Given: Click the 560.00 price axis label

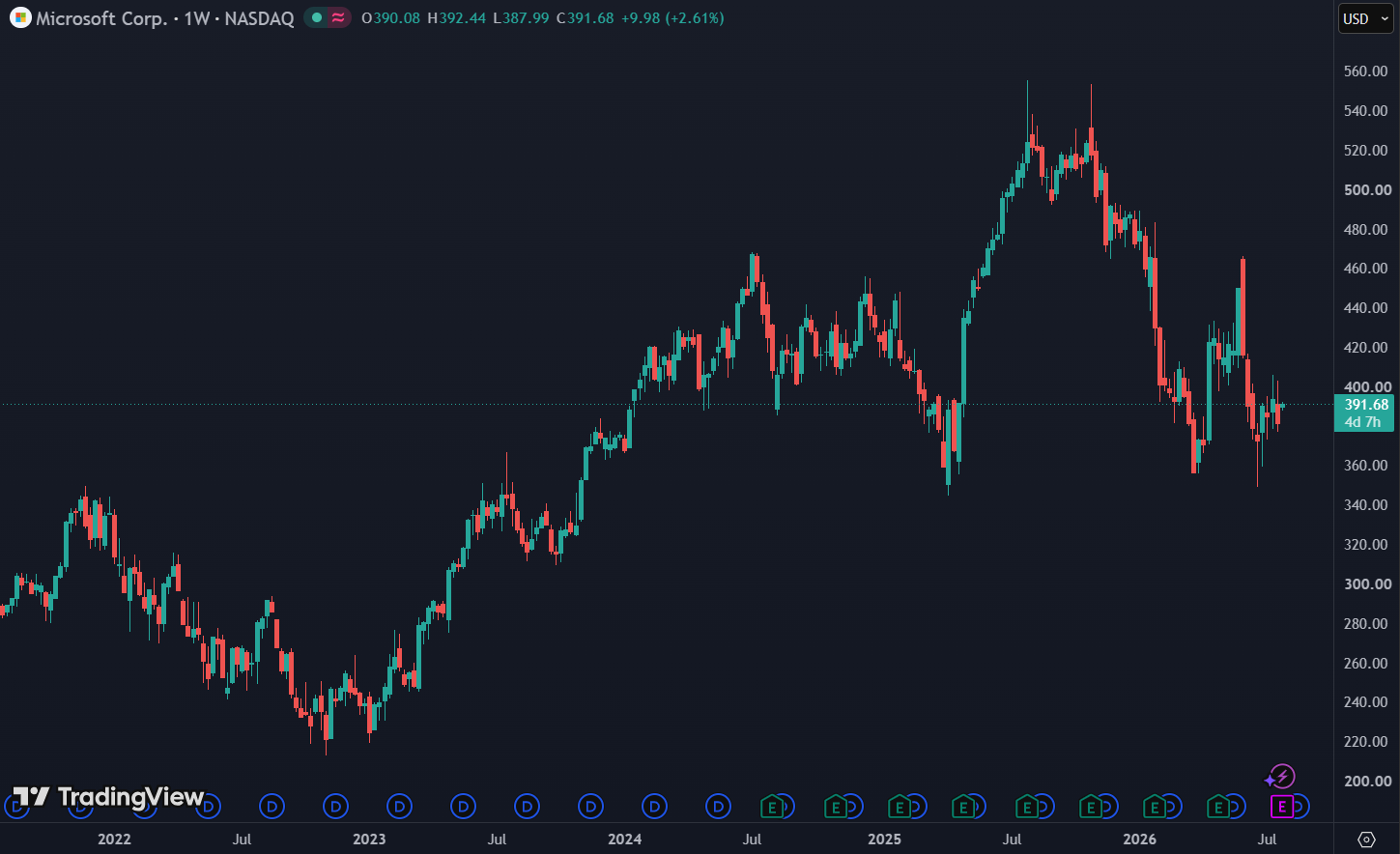Looking at the screenshot, I should click(x=1366, y=71).
